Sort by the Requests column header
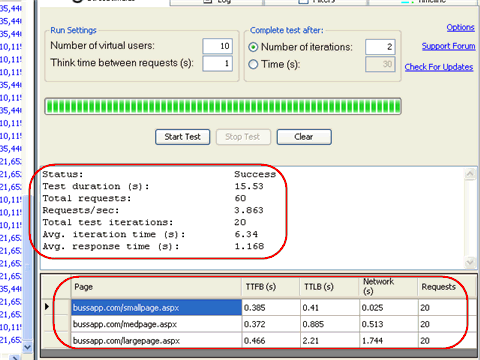The width and height of the screenshot is (480, 360). click(x=447, y=287)
